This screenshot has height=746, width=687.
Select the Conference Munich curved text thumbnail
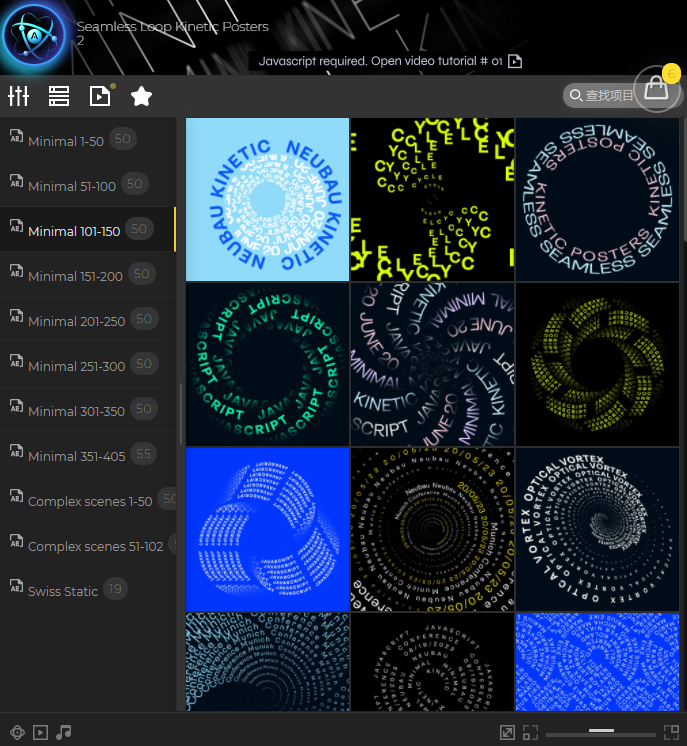[x=267, y=662]
